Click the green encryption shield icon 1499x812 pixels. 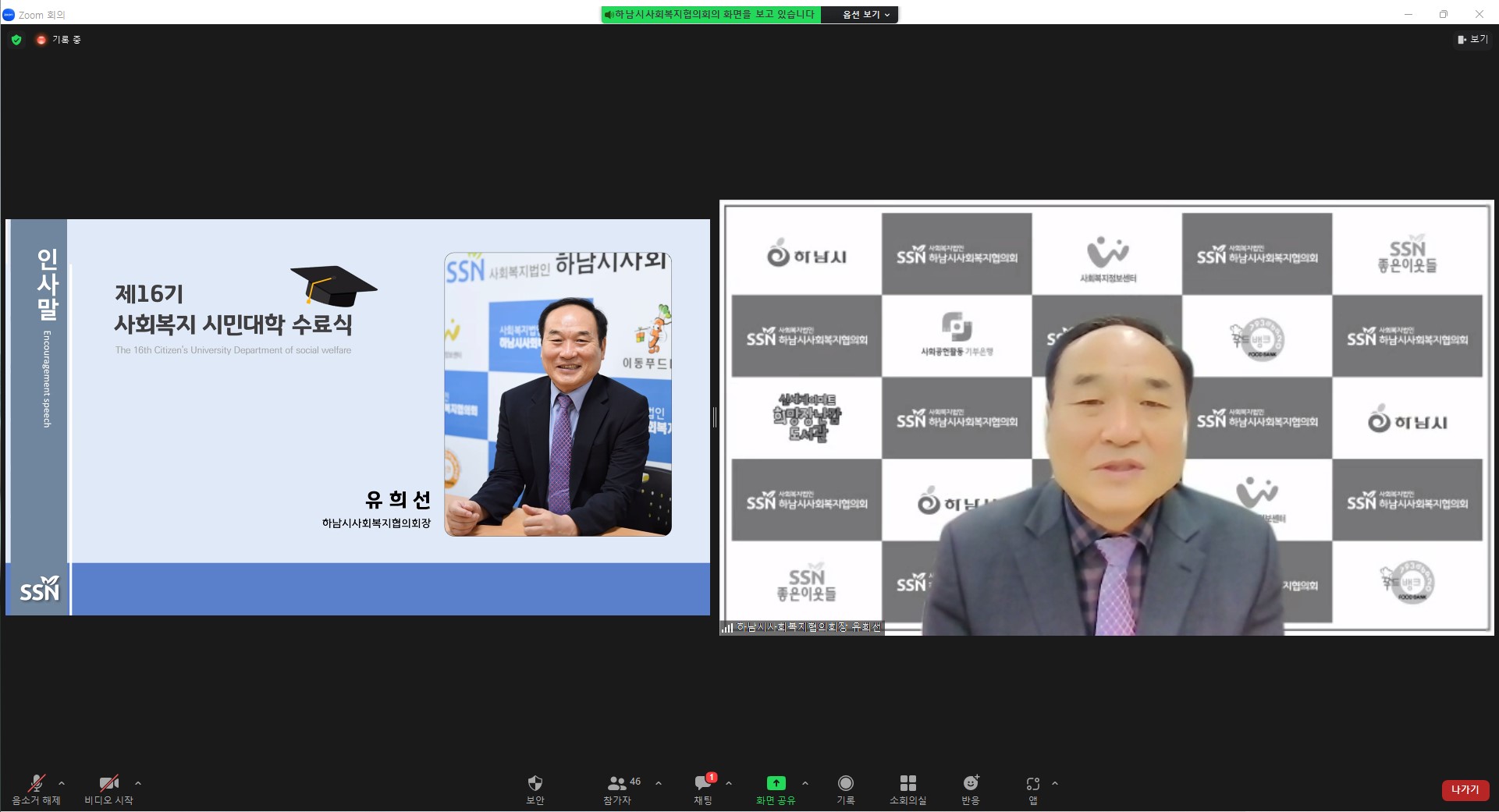(x=16, y=40)
